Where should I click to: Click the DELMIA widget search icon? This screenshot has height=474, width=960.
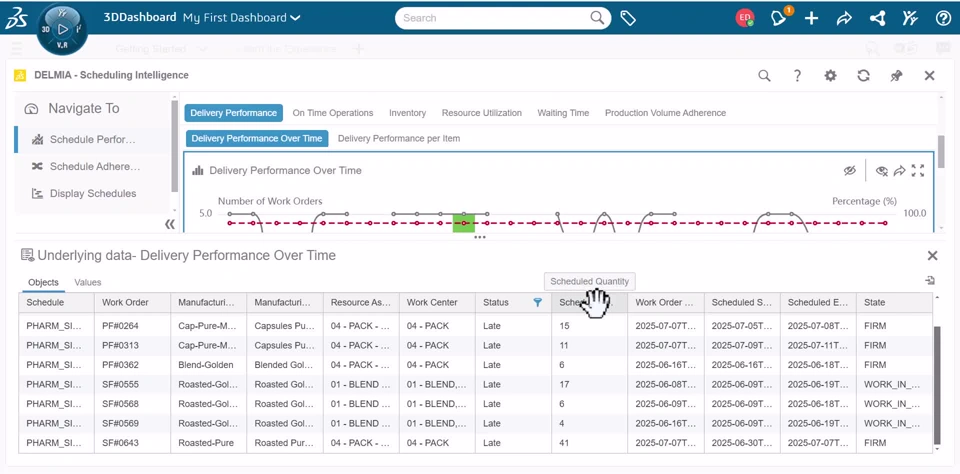(764, 75)
